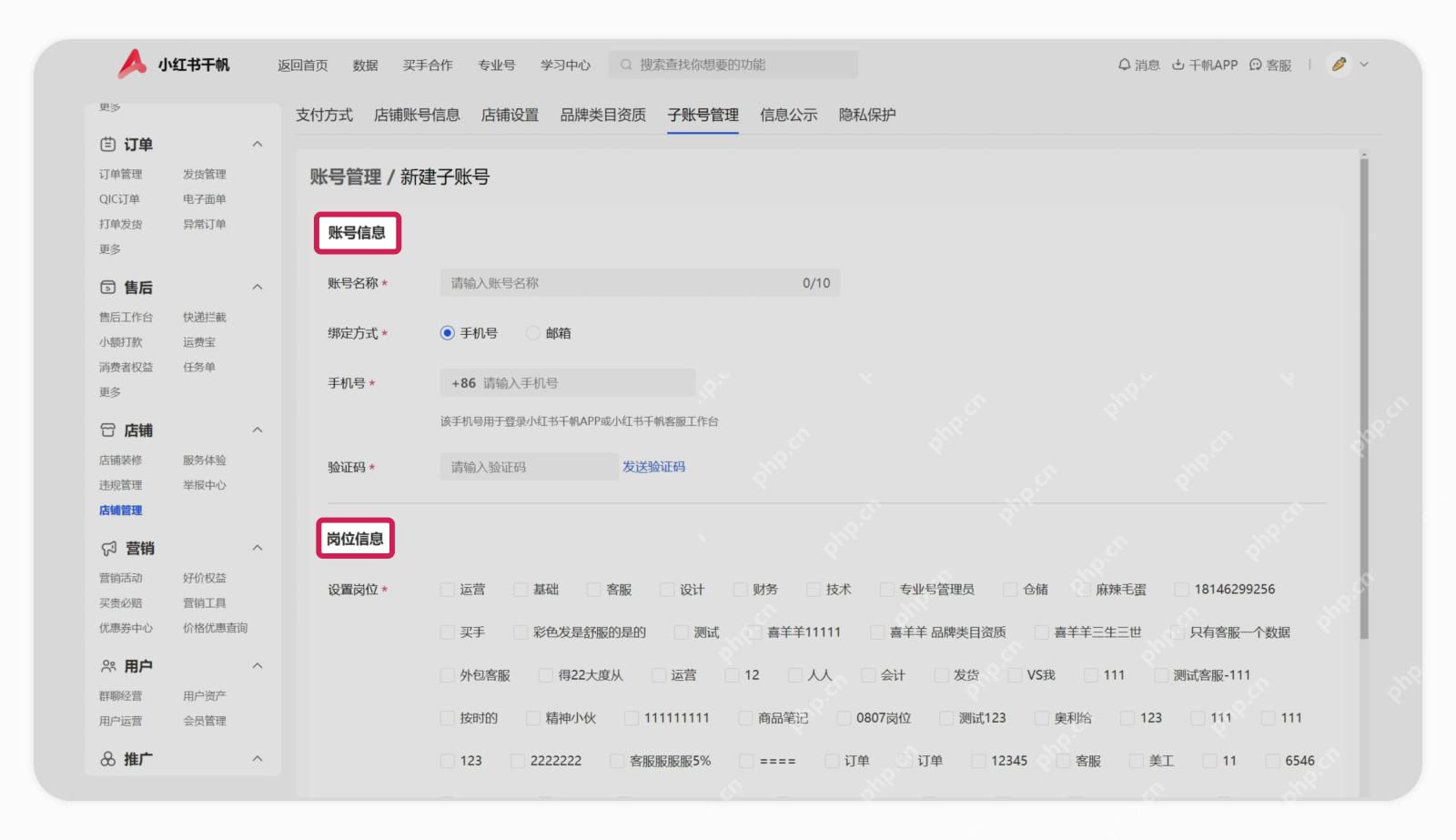The width and height of the screenshot is (1456, 840).
Task: Collapse the 售后 sidebar section chevron
Action: pyautogui.click(x=258, y=288)
